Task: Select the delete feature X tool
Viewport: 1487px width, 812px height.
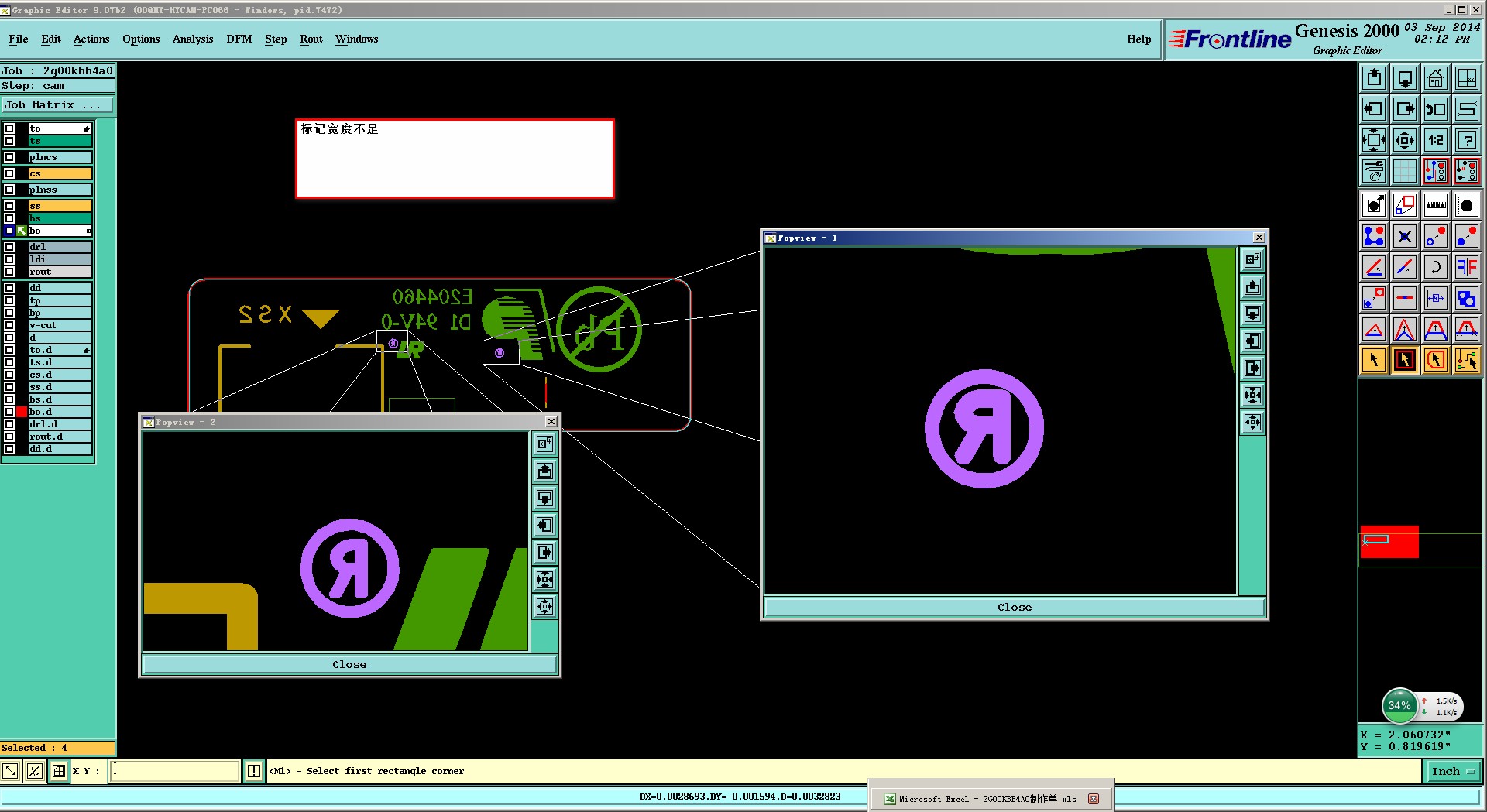Action: point(1405,236)
